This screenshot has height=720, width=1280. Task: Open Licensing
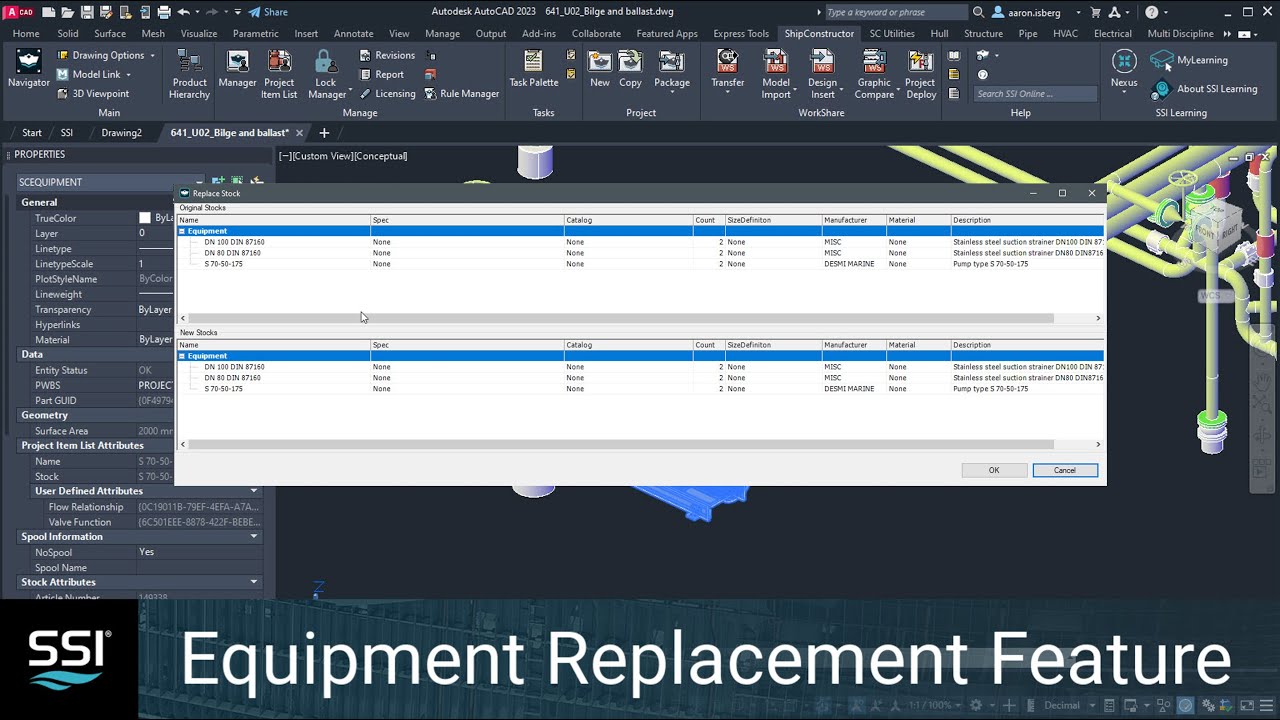click(x=387, y=93)
